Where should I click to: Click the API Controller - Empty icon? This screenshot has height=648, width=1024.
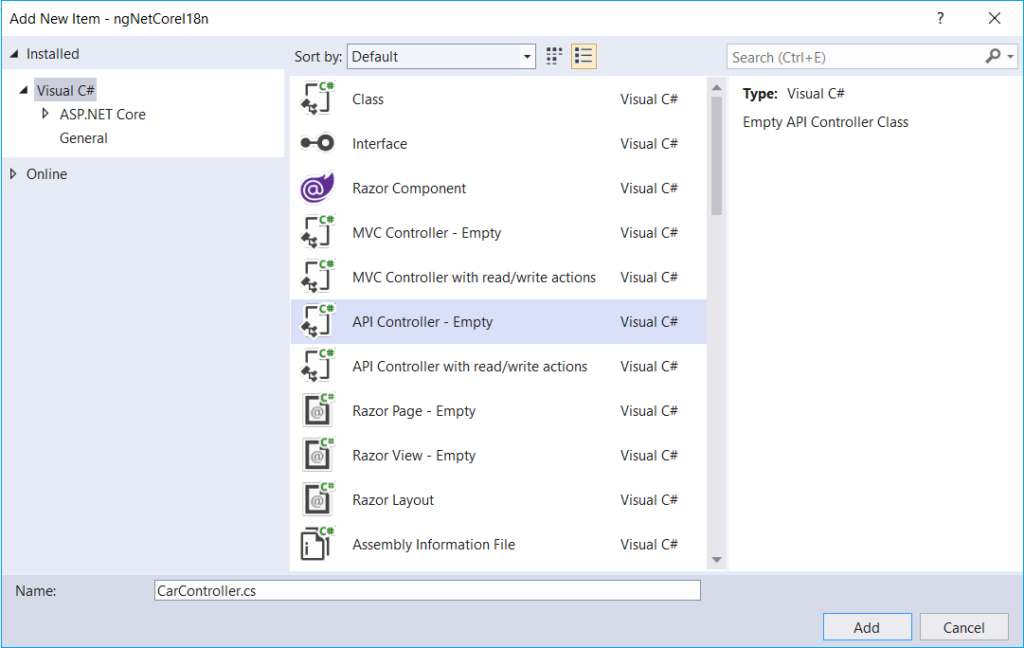coord(317,321)
